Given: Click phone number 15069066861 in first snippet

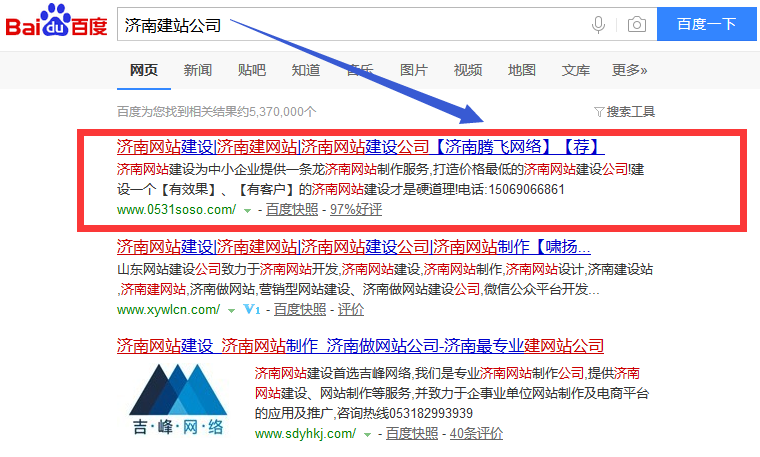Looking at the screenshot, I should (x=526, y=189).
